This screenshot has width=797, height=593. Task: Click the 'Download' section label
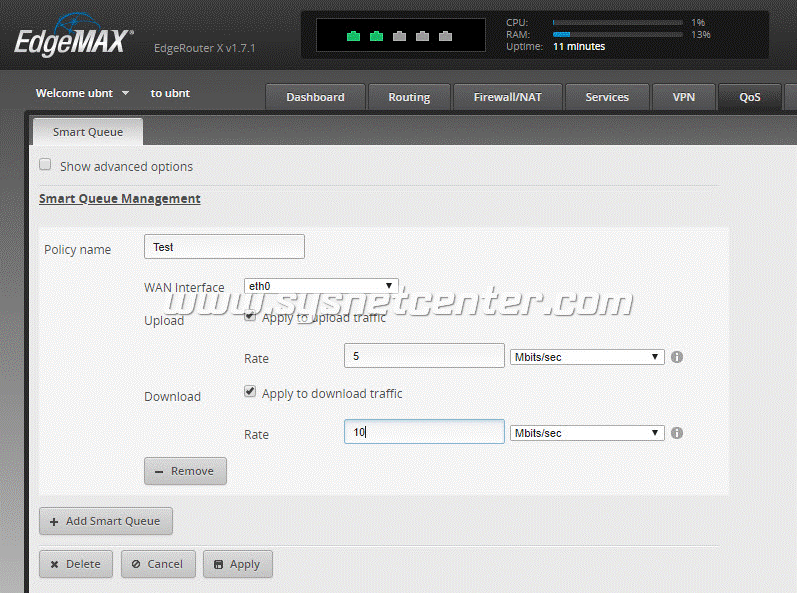tap(172, 396)
